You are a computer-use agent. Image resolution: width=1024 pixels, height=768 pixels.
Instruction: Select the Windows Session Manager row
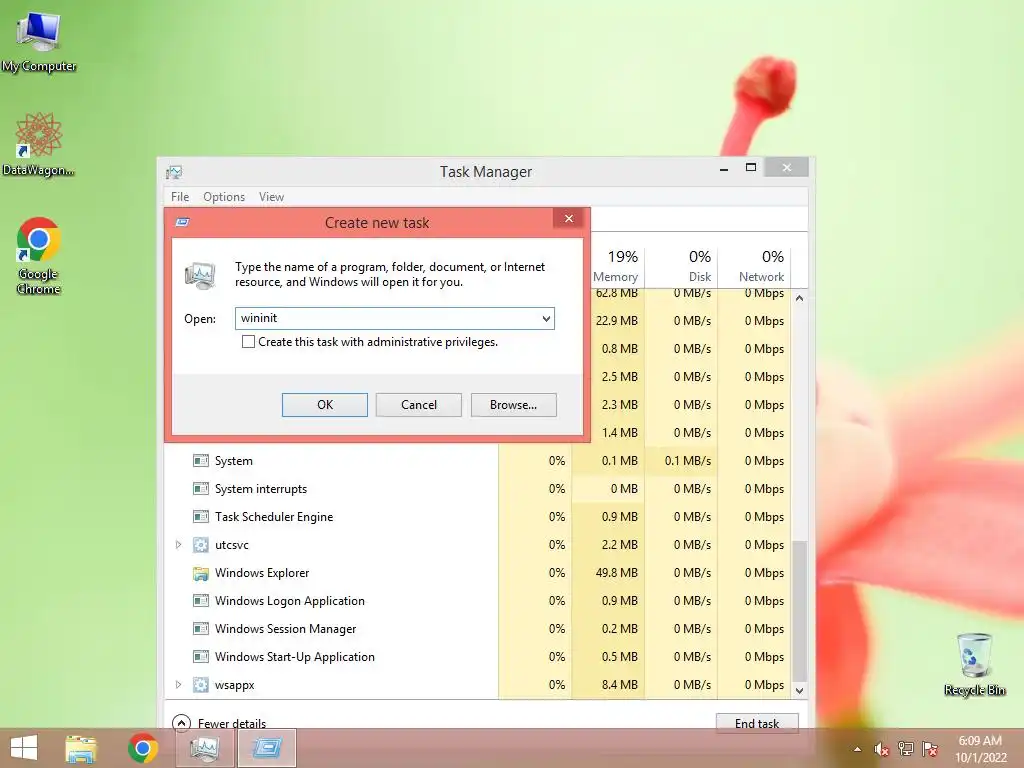click(477, 629)
